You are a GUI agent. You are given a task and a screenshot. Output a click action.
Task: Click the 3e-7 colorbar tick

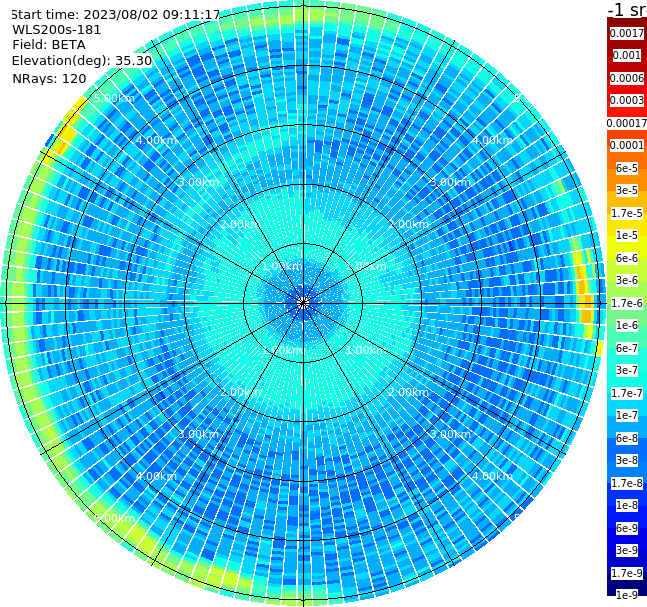(x=627, y=370)
